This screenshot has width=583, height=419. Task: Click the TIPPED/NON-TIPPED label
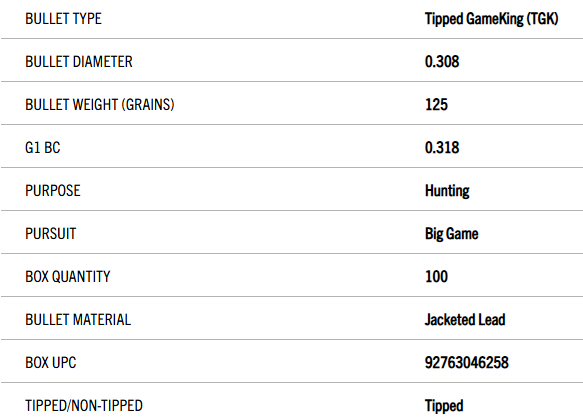pos(84,406)
